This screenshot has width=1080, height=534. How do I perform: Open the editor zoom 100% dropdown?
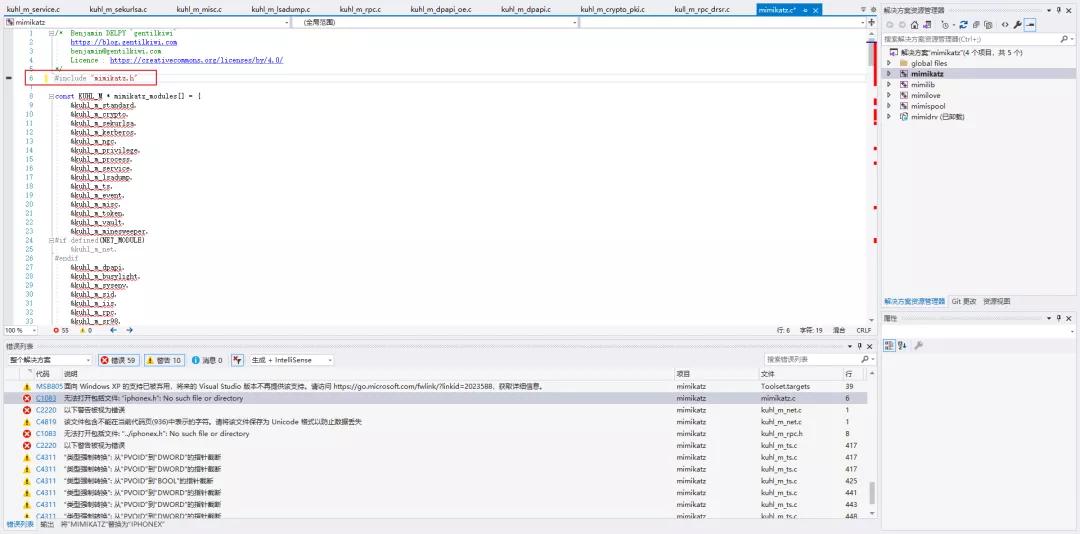tap(34, 330)
